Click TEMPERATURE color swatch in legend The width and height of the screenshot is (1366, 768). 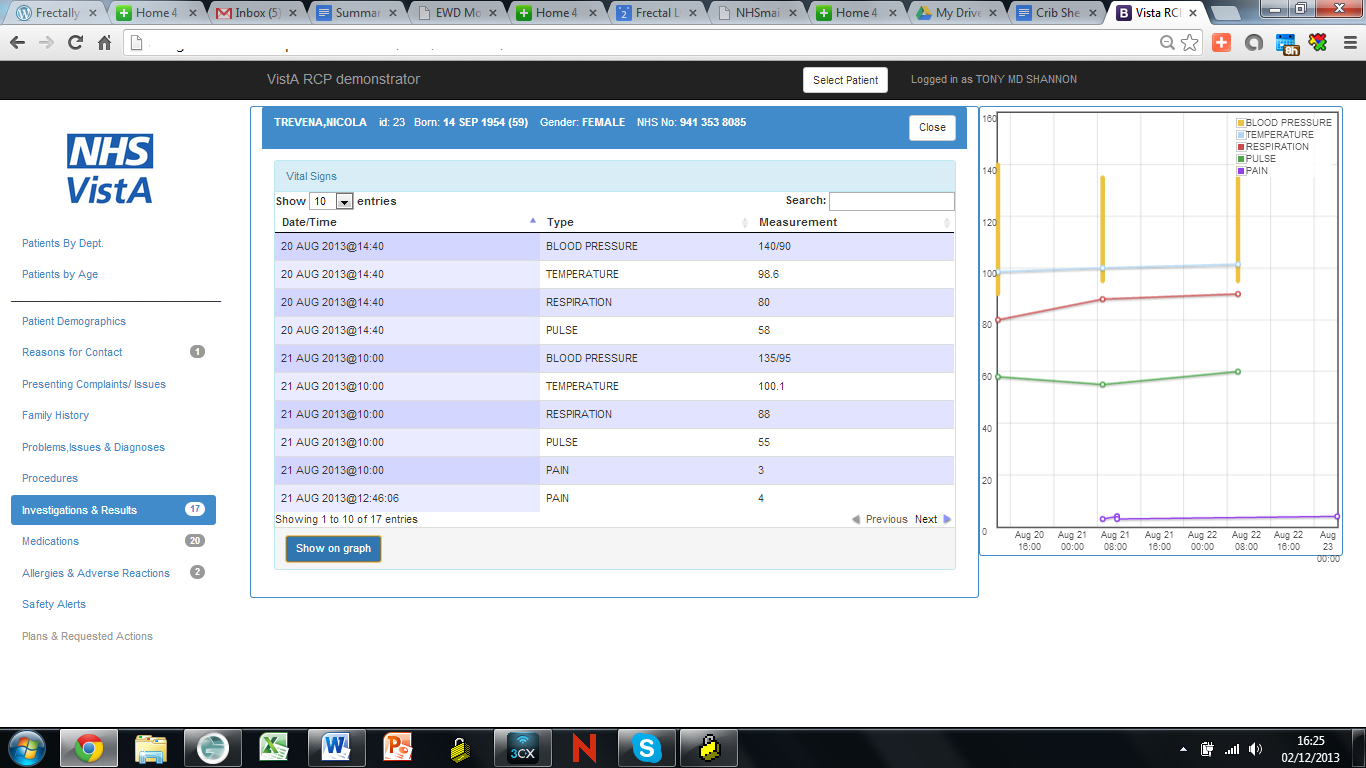coord(1241,135)
